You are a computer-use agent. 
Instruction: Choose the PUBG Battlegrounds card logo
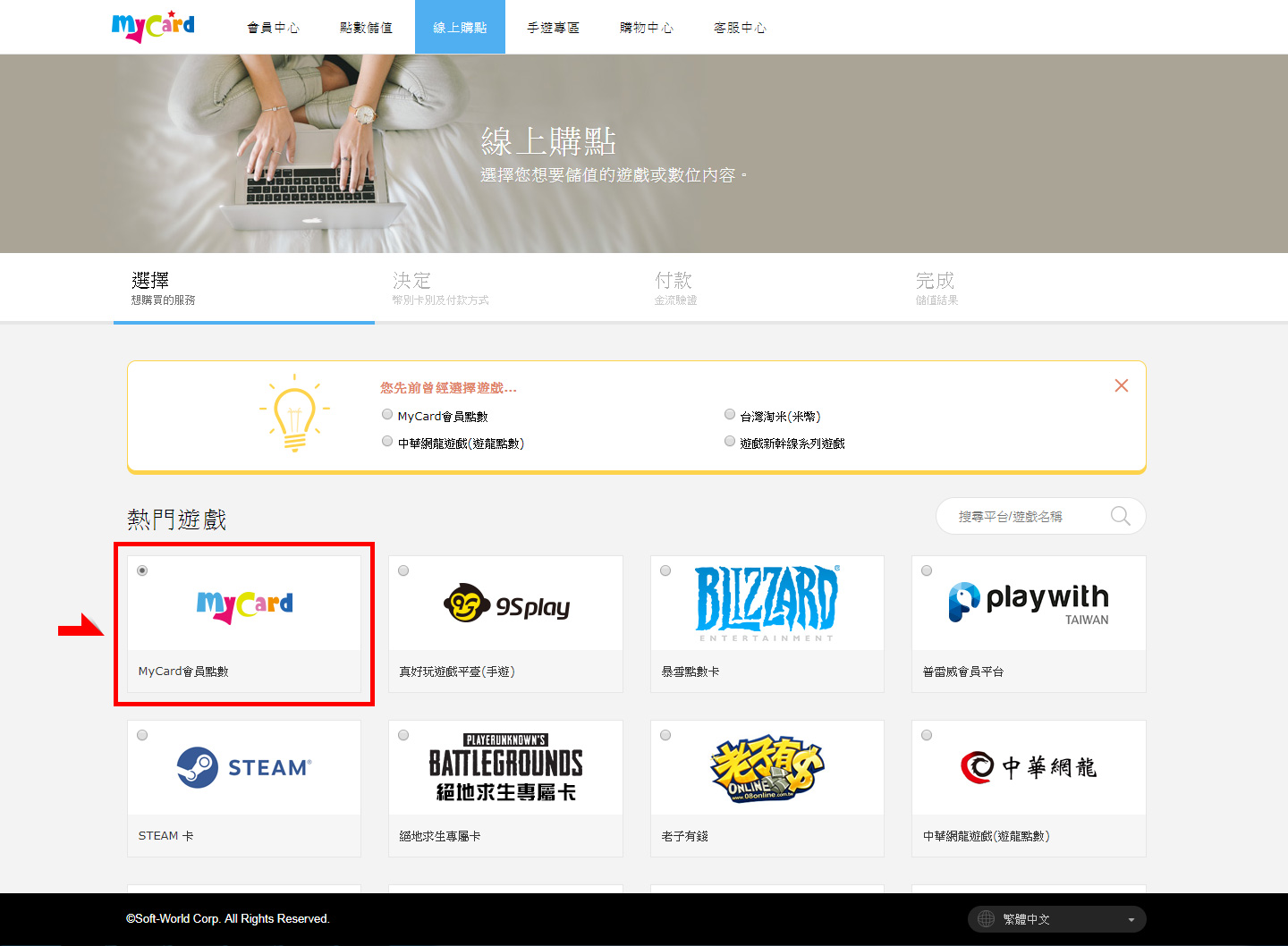pos(506,767)
